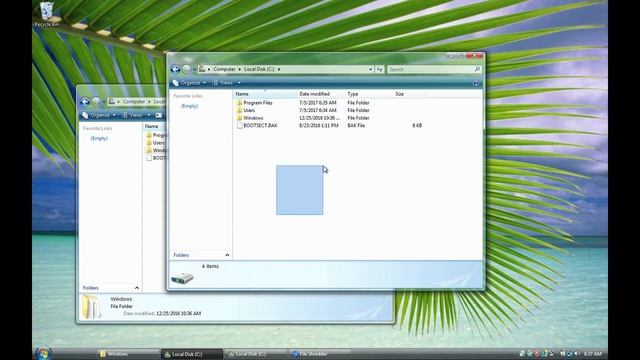The image size is (640, 360).
Task: Switch to the active Local Disk (C:) taskbar button
Action: pos(192,354)
